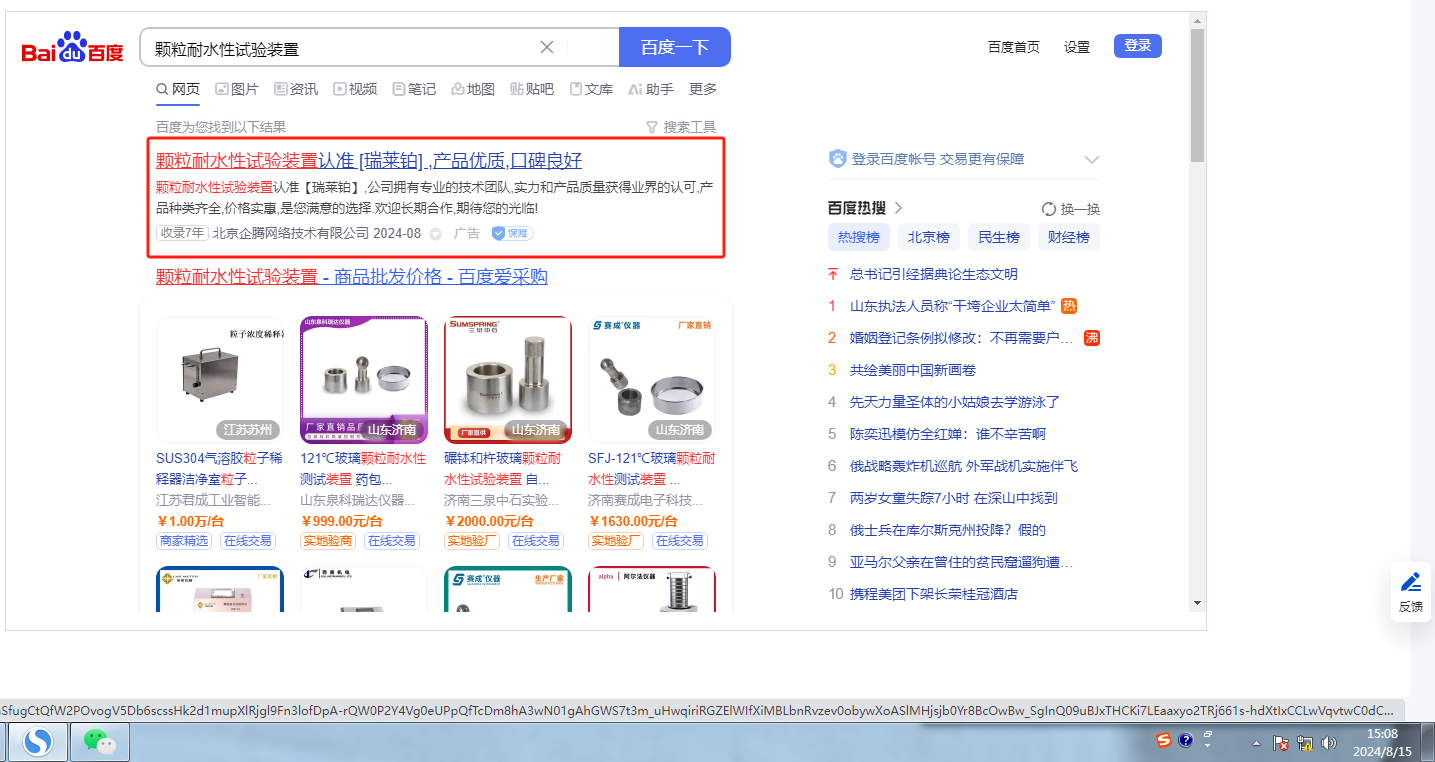Image resolution: width=1435 pixels, height=762 pixels.
Task: Open the 瑞莱铂 ad result title
Action: point(369,161)
